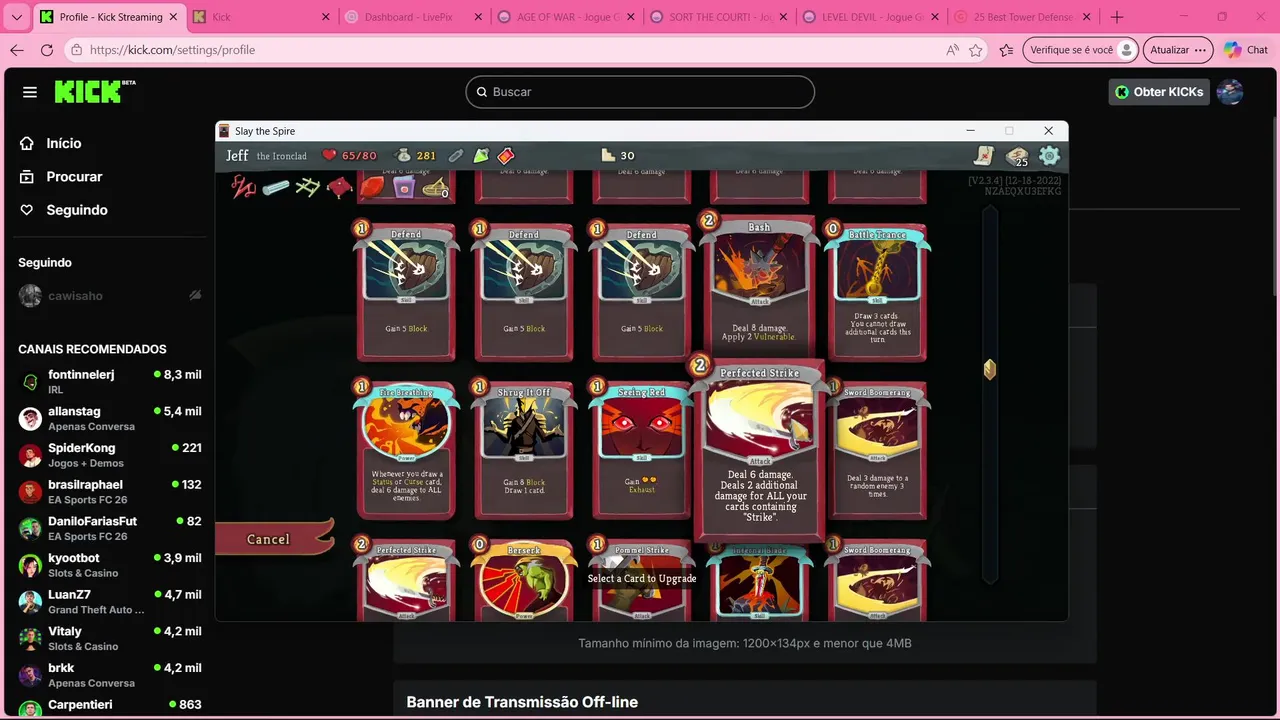Open recommended channel LuanZ7
This screenshot has height=720, width=1280.
(110, 601)
